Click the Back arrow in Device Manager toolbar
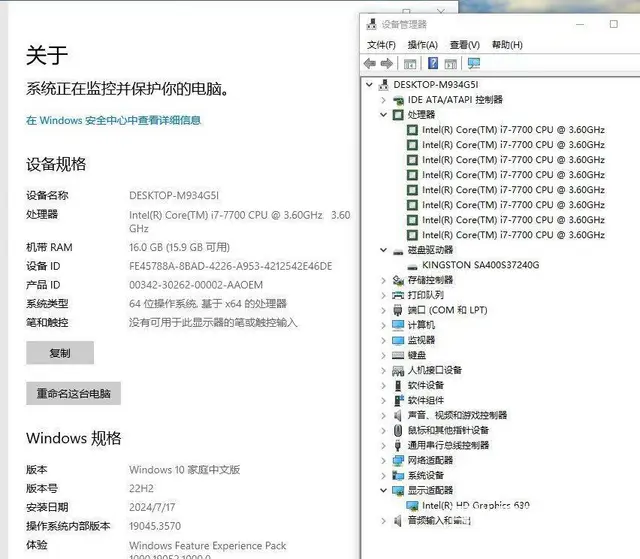 point(370,63)
